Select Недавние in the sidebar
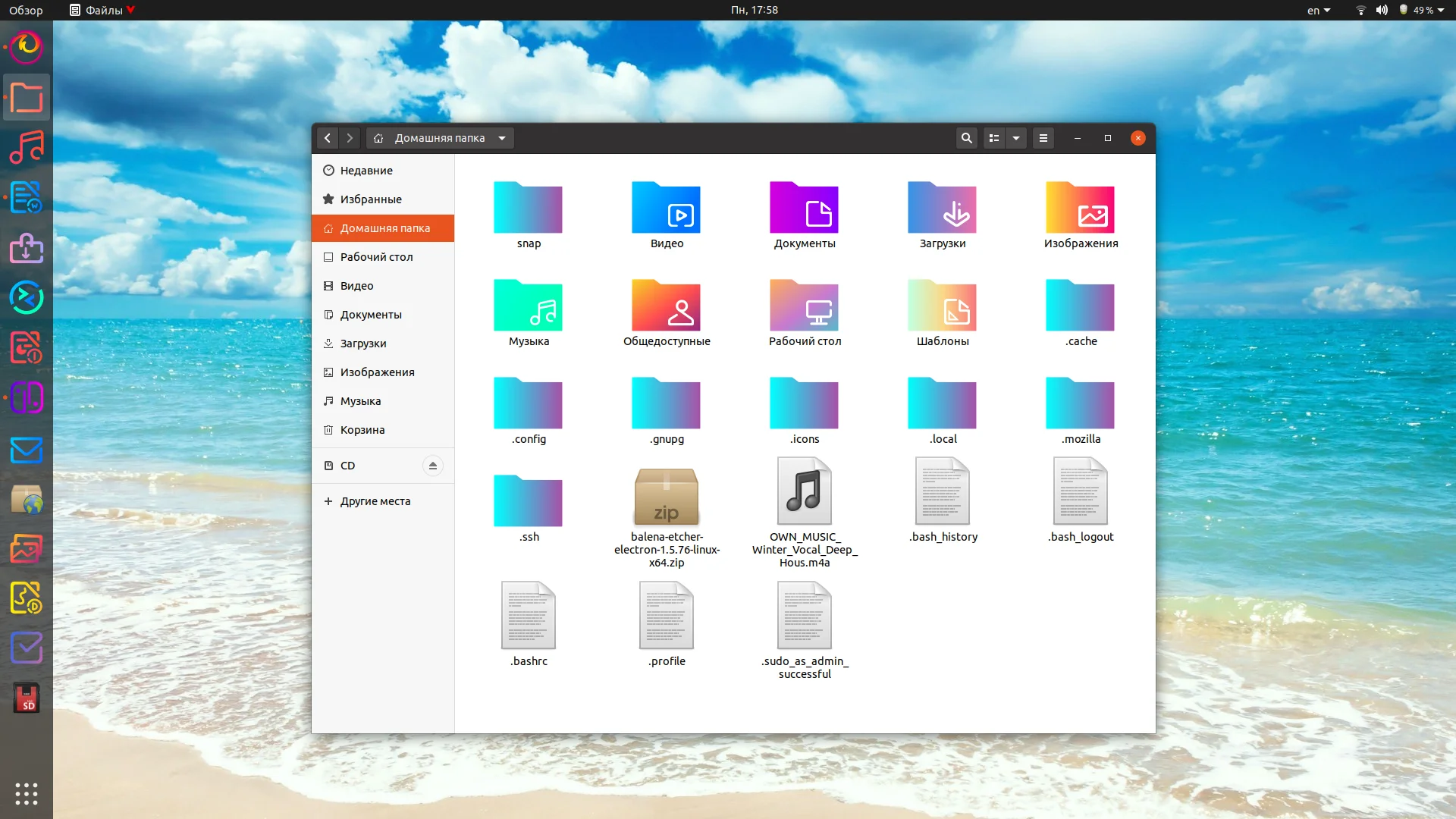 click(366, 171)
